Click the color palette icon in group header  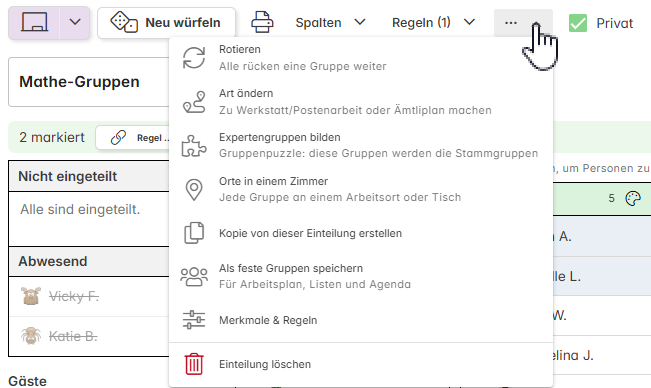(x=633, y=198)
